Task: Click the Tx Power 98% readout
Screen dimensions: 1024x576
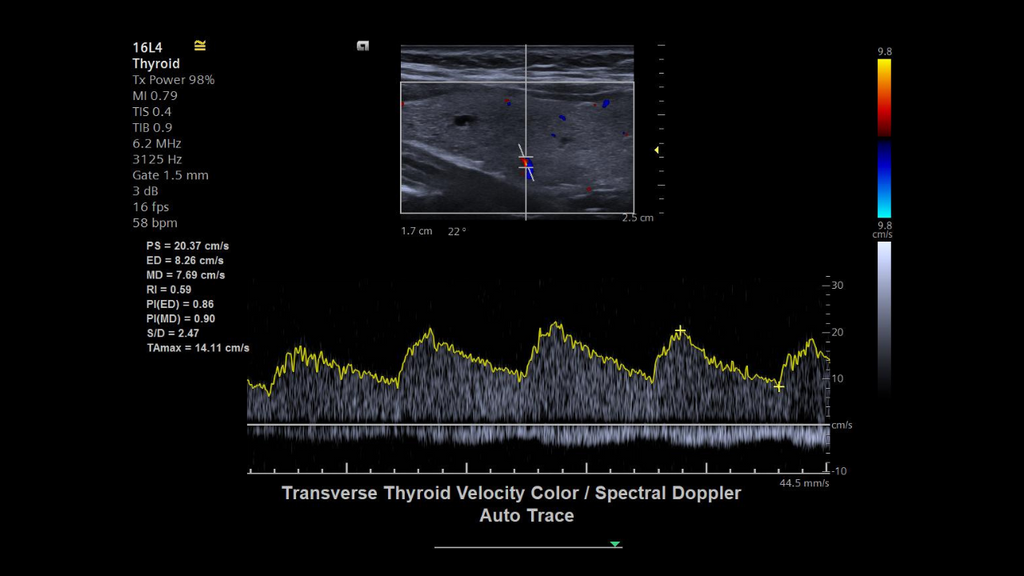Action: coord(174,79)
